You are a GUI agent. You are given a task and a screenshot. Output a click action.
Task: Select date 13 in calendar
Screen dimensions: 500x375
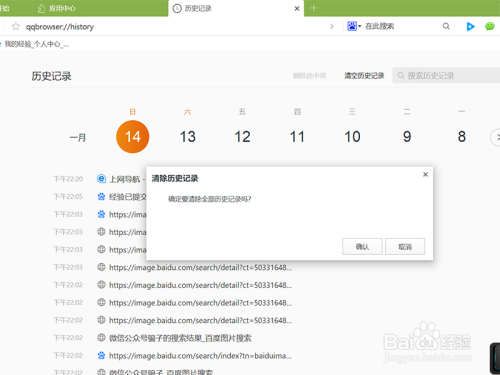188,137
